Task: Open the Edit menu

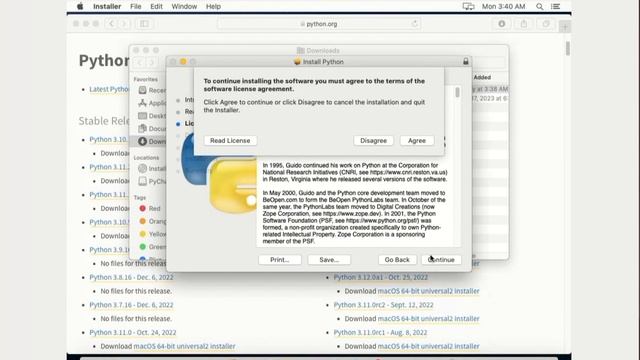Action: (x=156, y=6)
